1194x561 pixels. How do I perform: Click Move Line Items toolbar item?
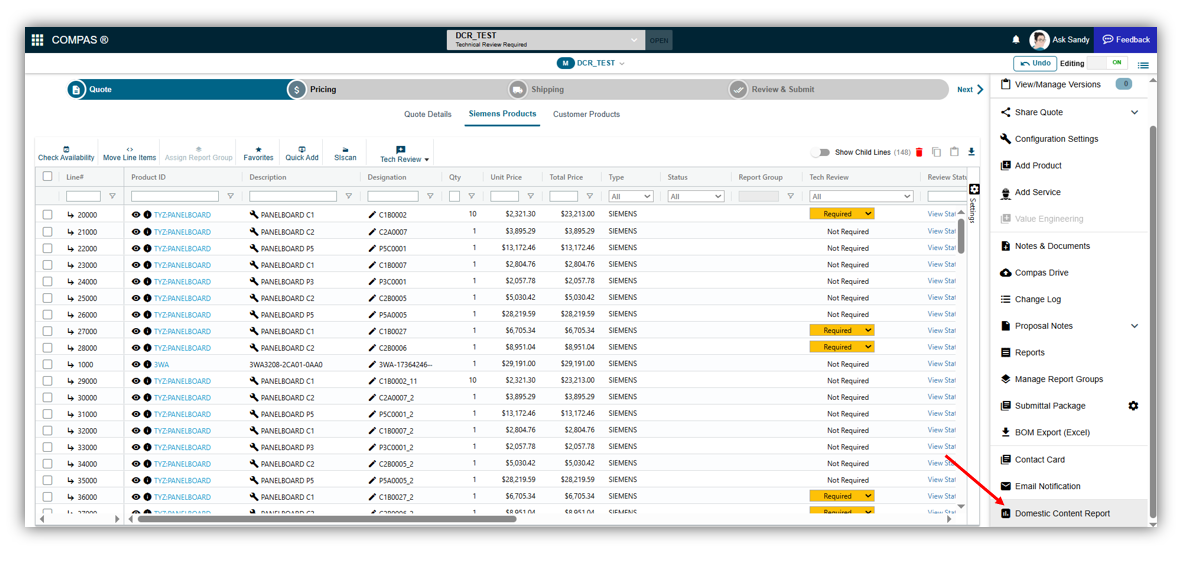pos(129,154)
